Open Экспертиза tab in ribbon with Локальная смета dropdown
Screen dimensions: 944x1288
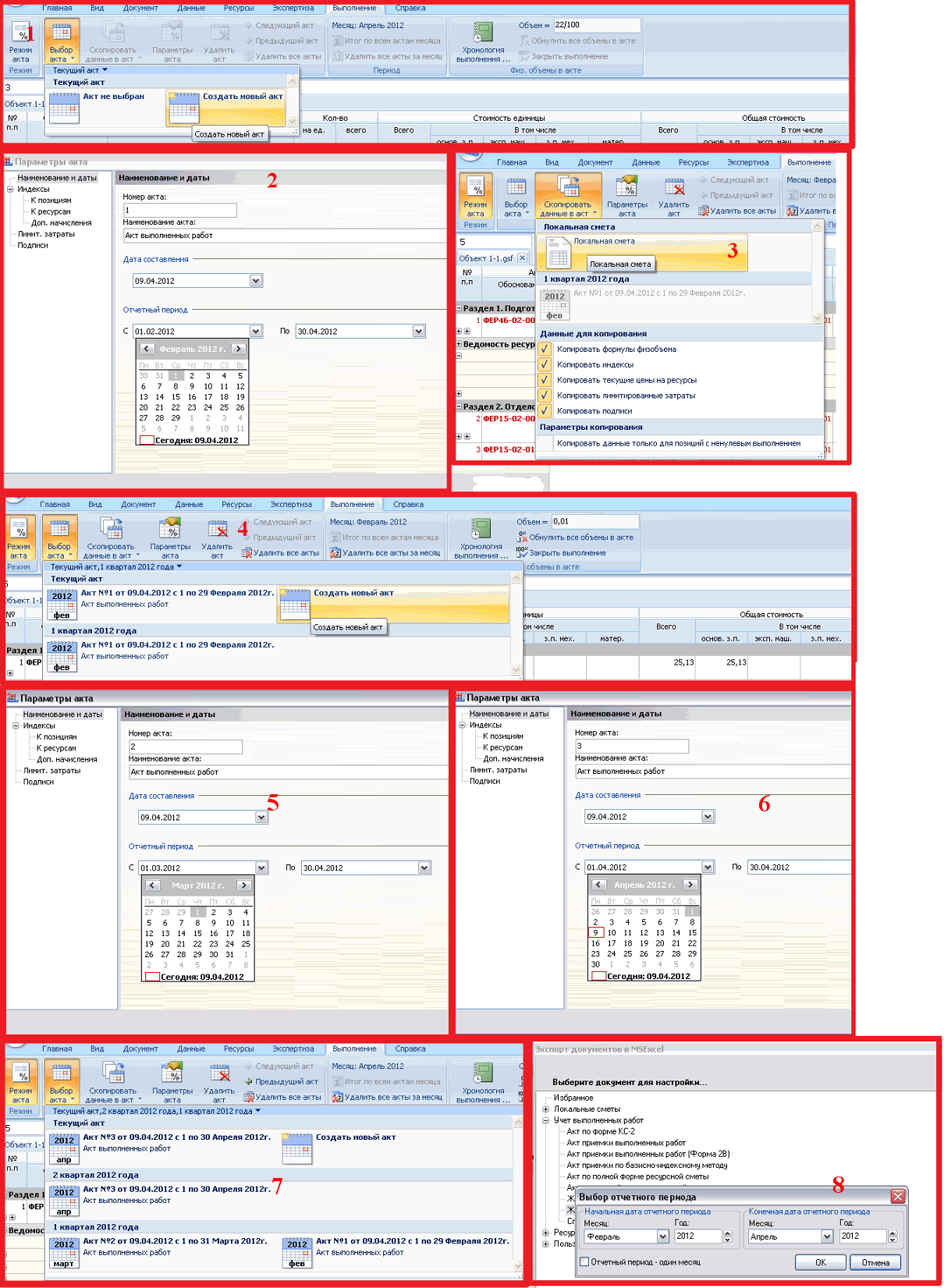748,162
